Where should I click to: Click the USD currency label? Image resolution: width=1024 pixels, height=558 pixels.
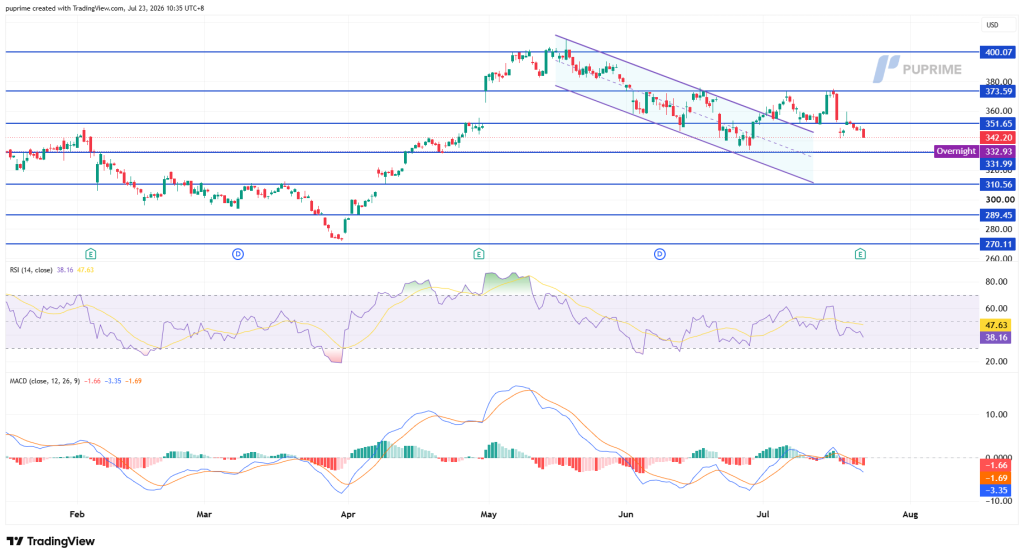[x=992, y=25]
